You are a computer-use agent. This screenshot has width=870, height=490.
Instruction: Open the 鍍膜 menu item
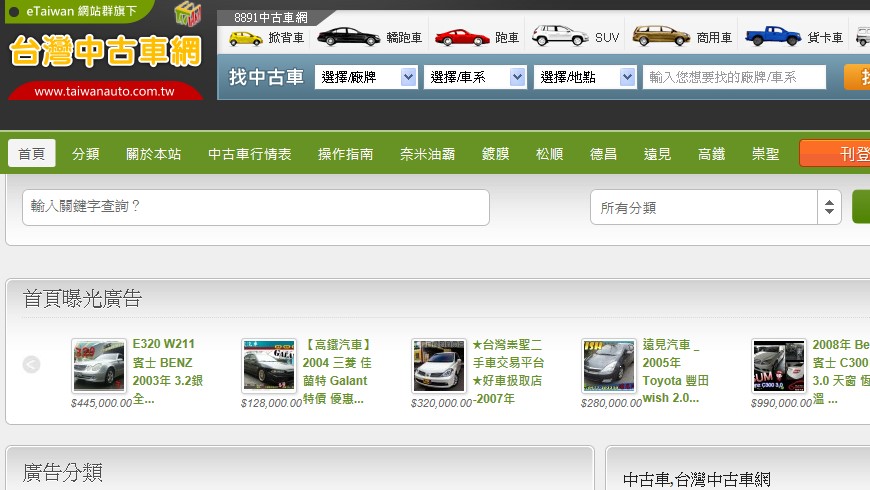(x=495, y=154)
